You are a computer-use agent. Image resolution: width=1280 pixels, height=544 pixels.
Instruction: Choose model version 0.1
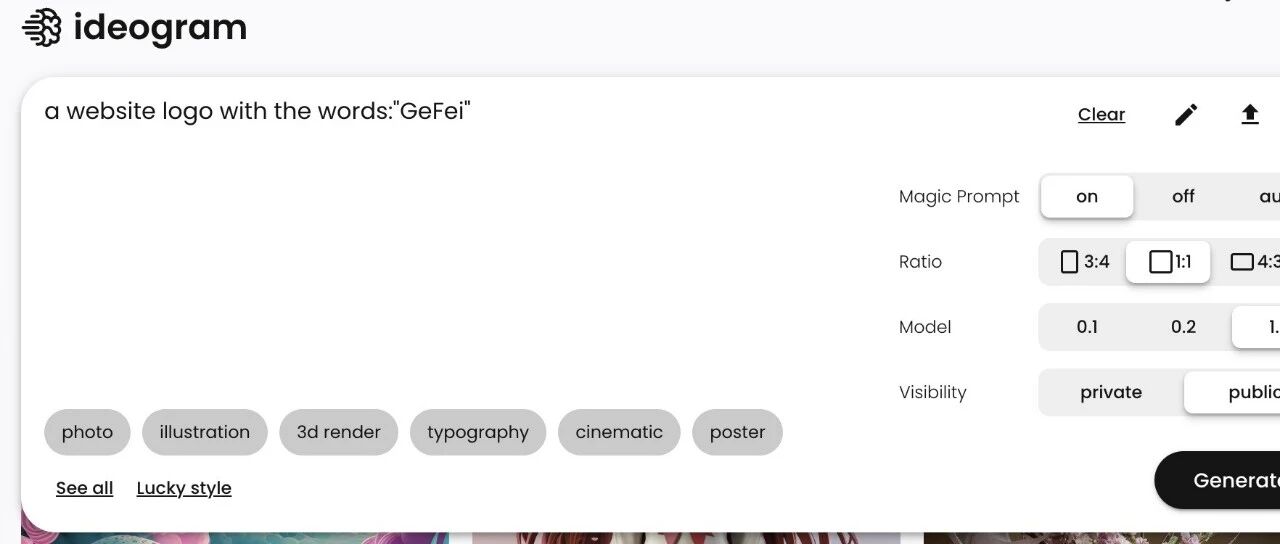[1087, 327]
